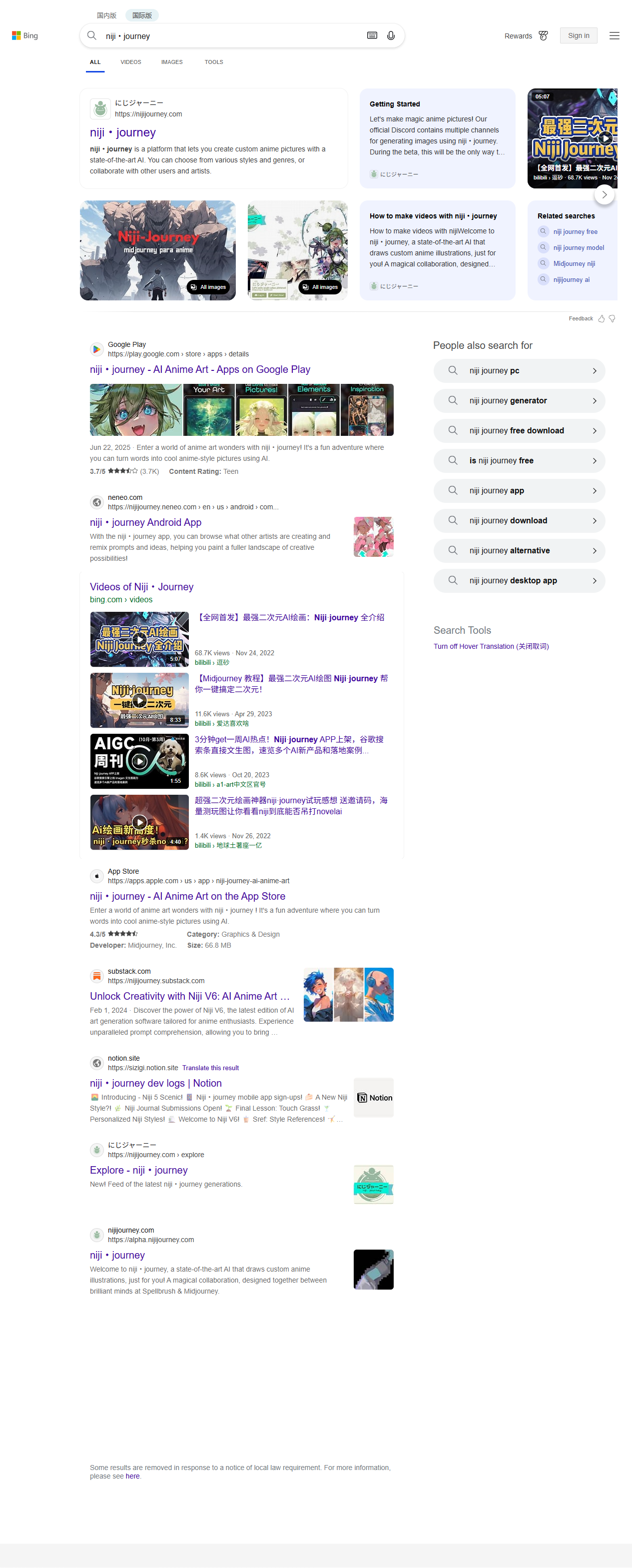
Task: Click the Sign in button
Action: (x=578, y=36)
